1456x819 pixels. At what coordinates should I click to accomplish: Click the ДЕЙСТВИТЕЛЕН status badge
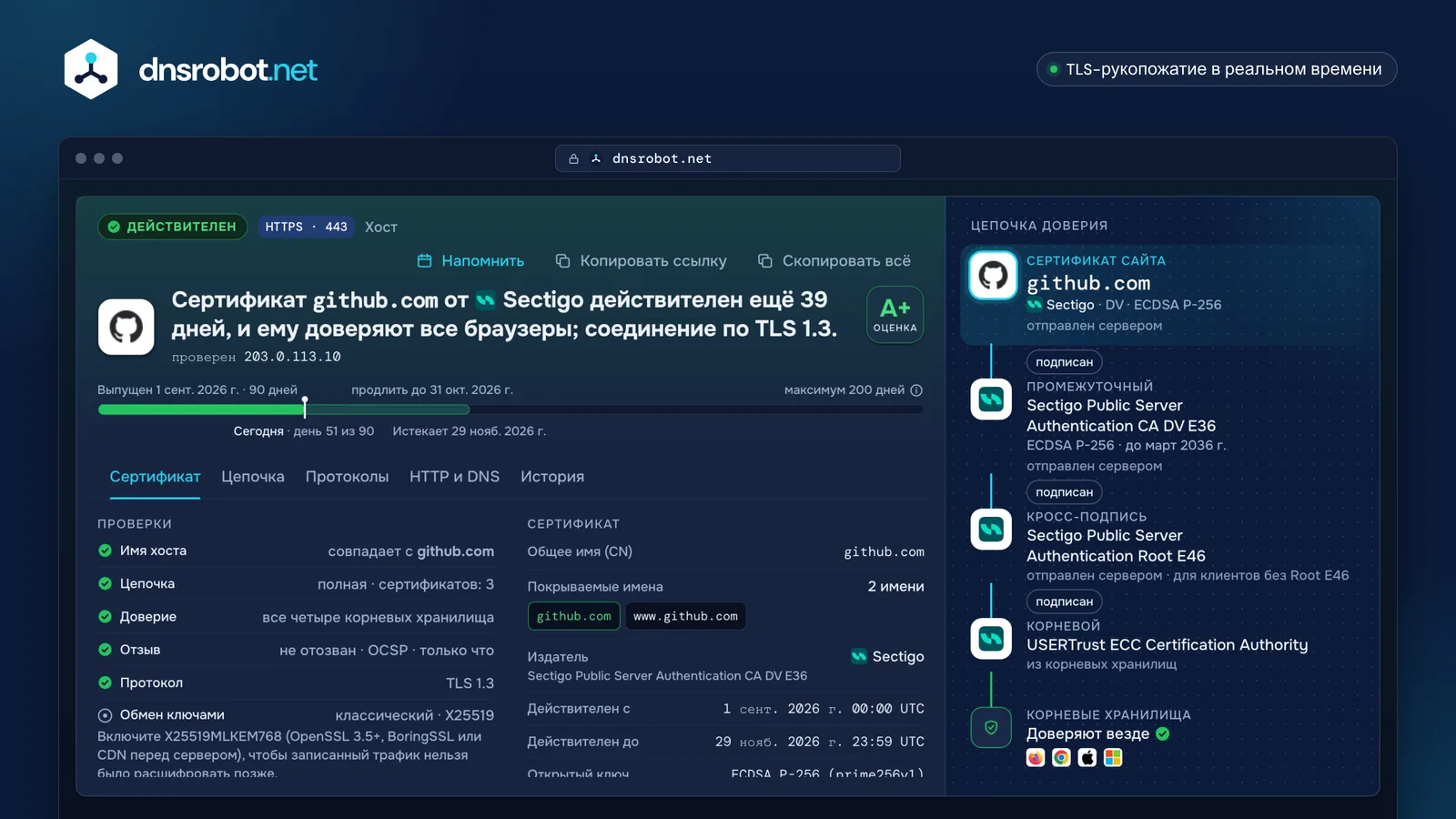coord(172,227)
